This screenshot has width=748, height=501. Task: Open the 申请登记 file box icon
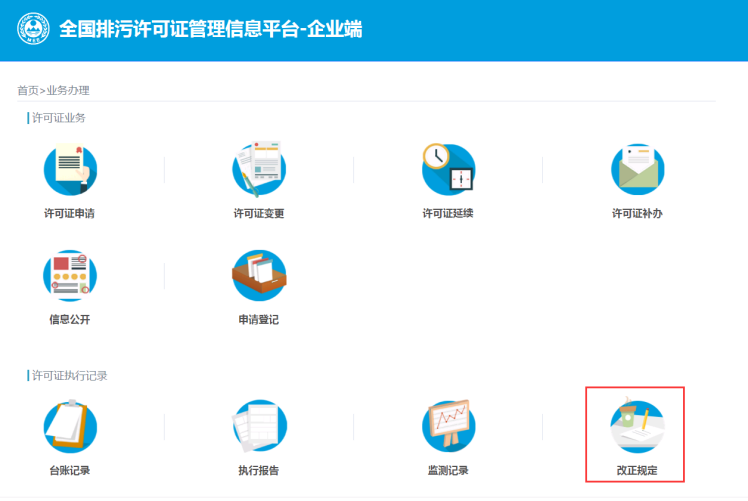(x=259, y=275)
